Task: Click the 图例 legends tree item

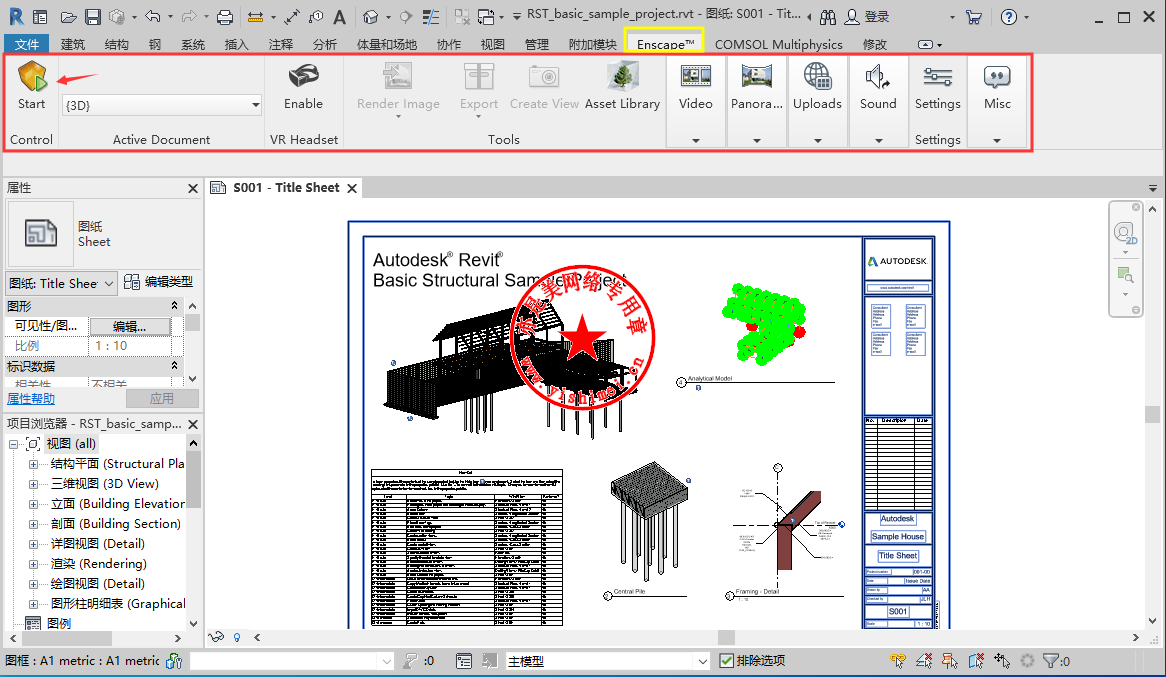Action: tap(59, 623)
